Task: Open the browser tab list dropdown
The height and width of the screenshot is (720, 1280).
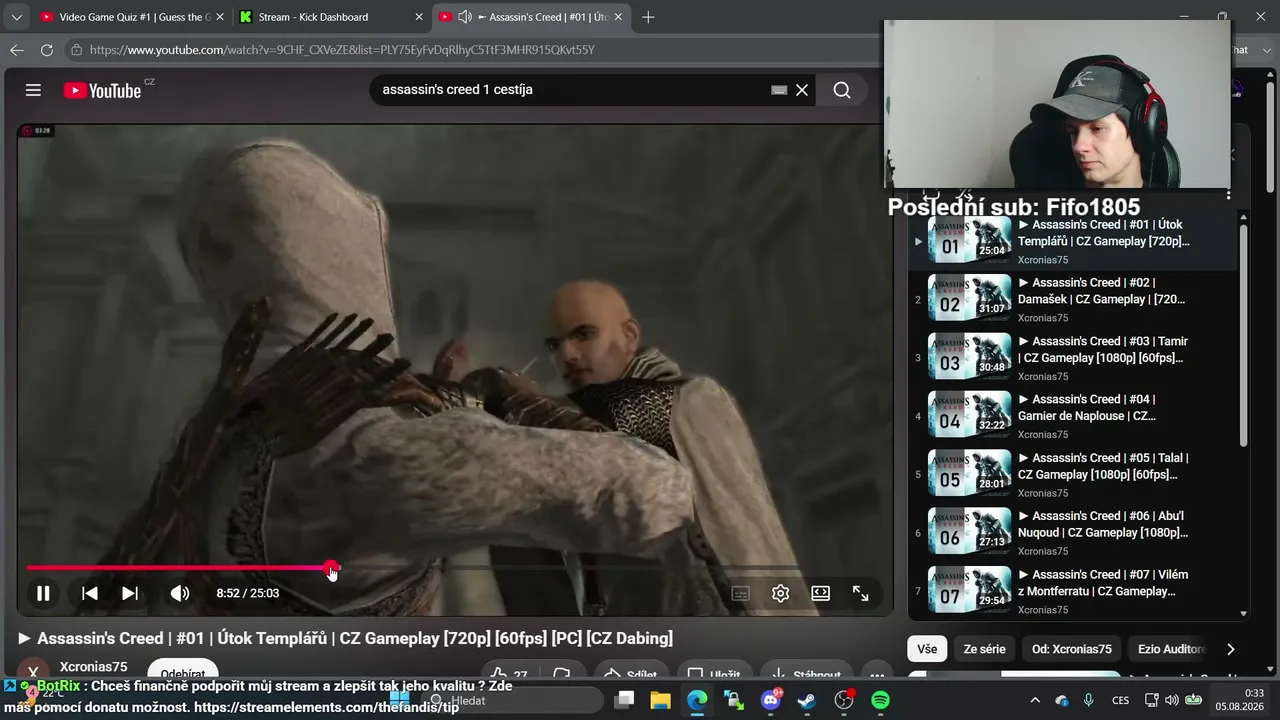Action: [16, 17]
